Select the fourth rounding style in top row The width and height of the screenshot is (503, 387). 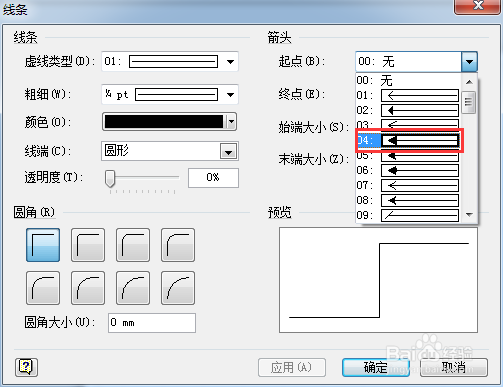point(178,245)
